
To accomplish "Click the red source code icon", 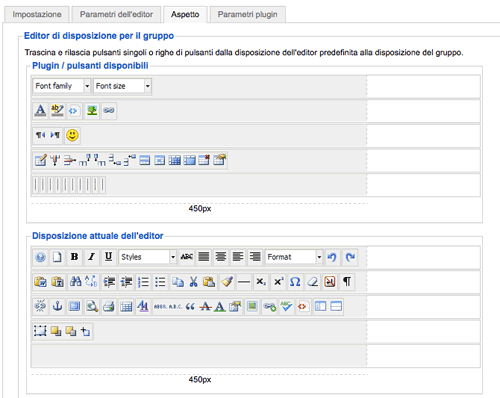I will pyautogui.click(x=303, y=306).
